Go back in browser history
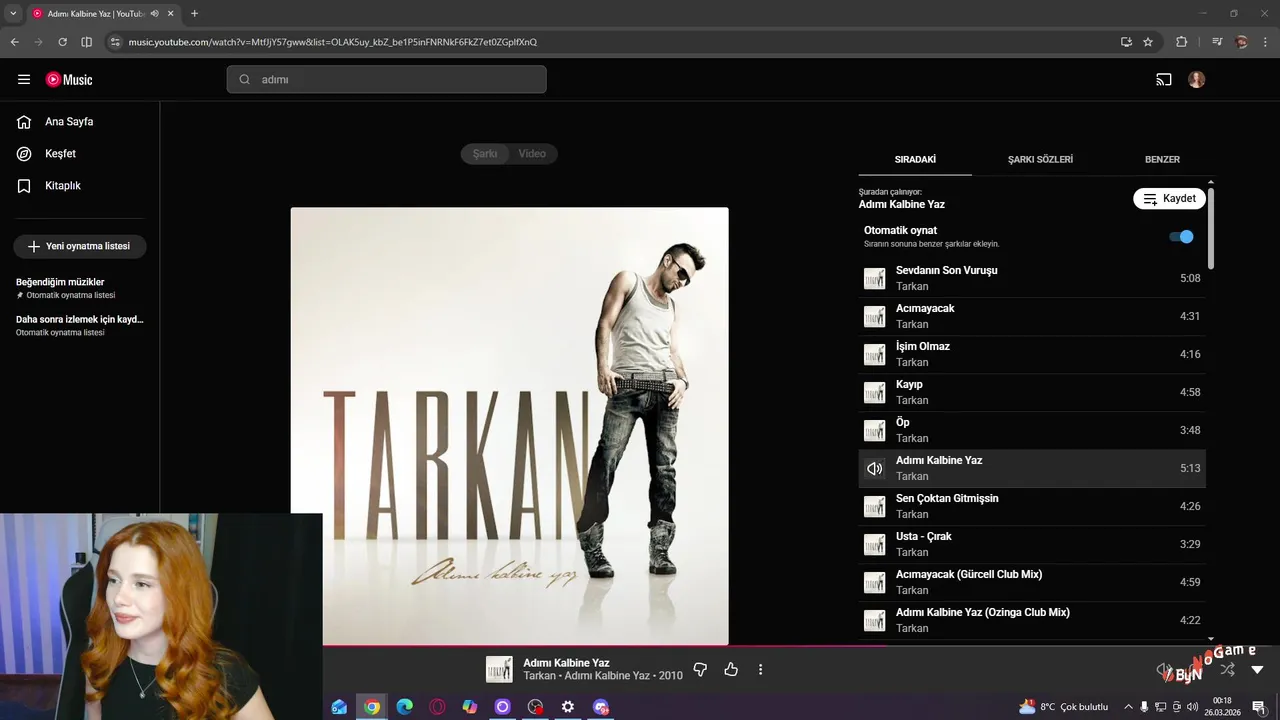The height and width of the screenshot is (720, 1280). point(14,42)
